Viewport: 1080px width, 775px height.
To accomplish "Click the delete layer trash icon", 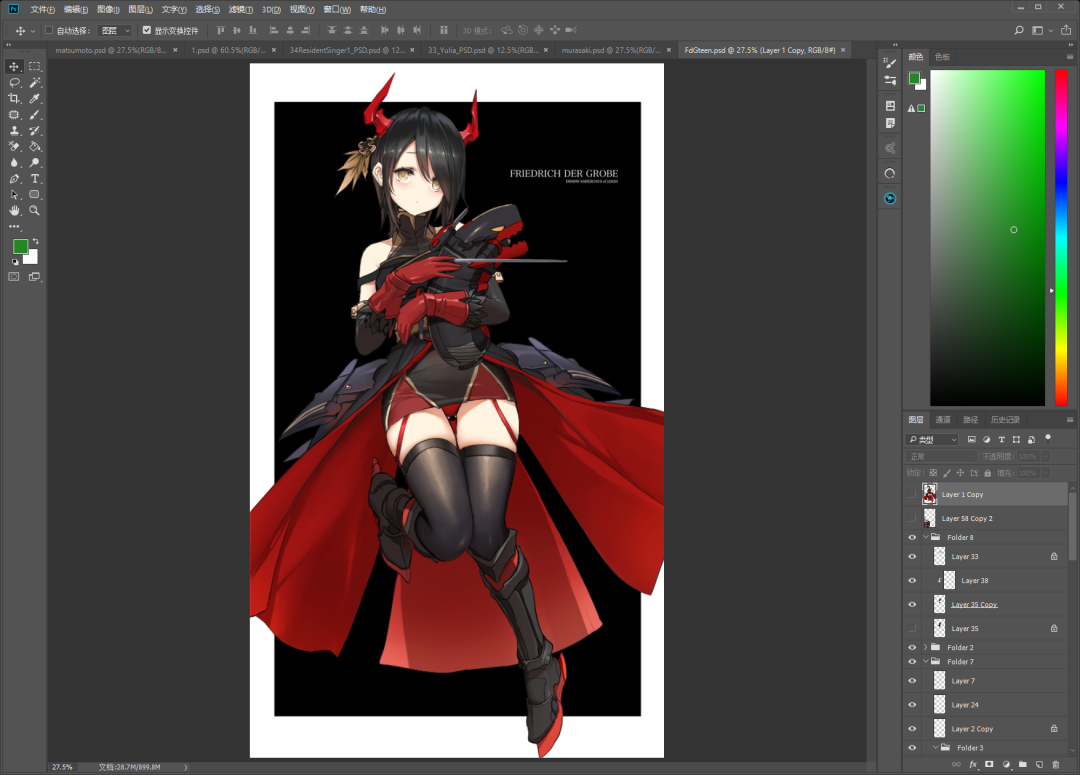I will click(1055, 765).
